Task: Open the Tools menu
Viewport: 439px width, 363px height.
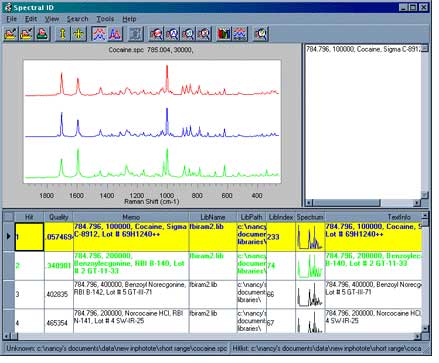Action: tap(105, 19)
